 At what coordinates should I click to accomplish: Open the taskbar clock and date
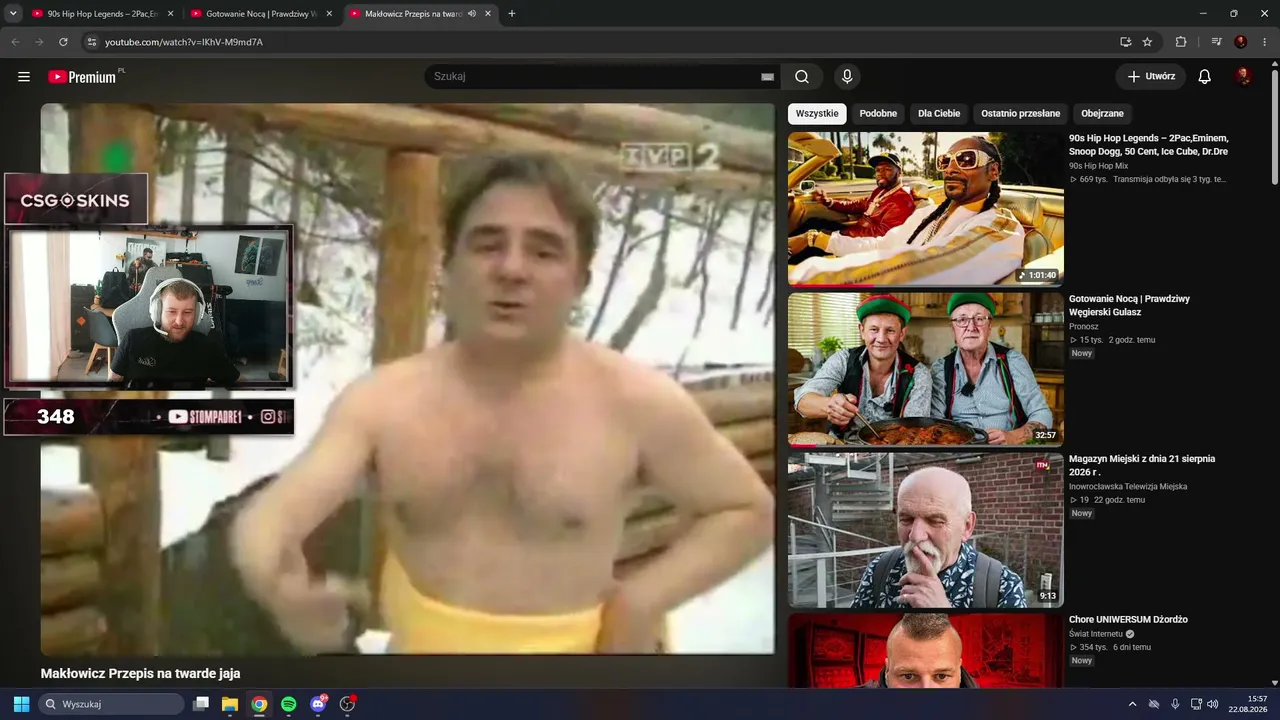click(x=1248, y=704)
